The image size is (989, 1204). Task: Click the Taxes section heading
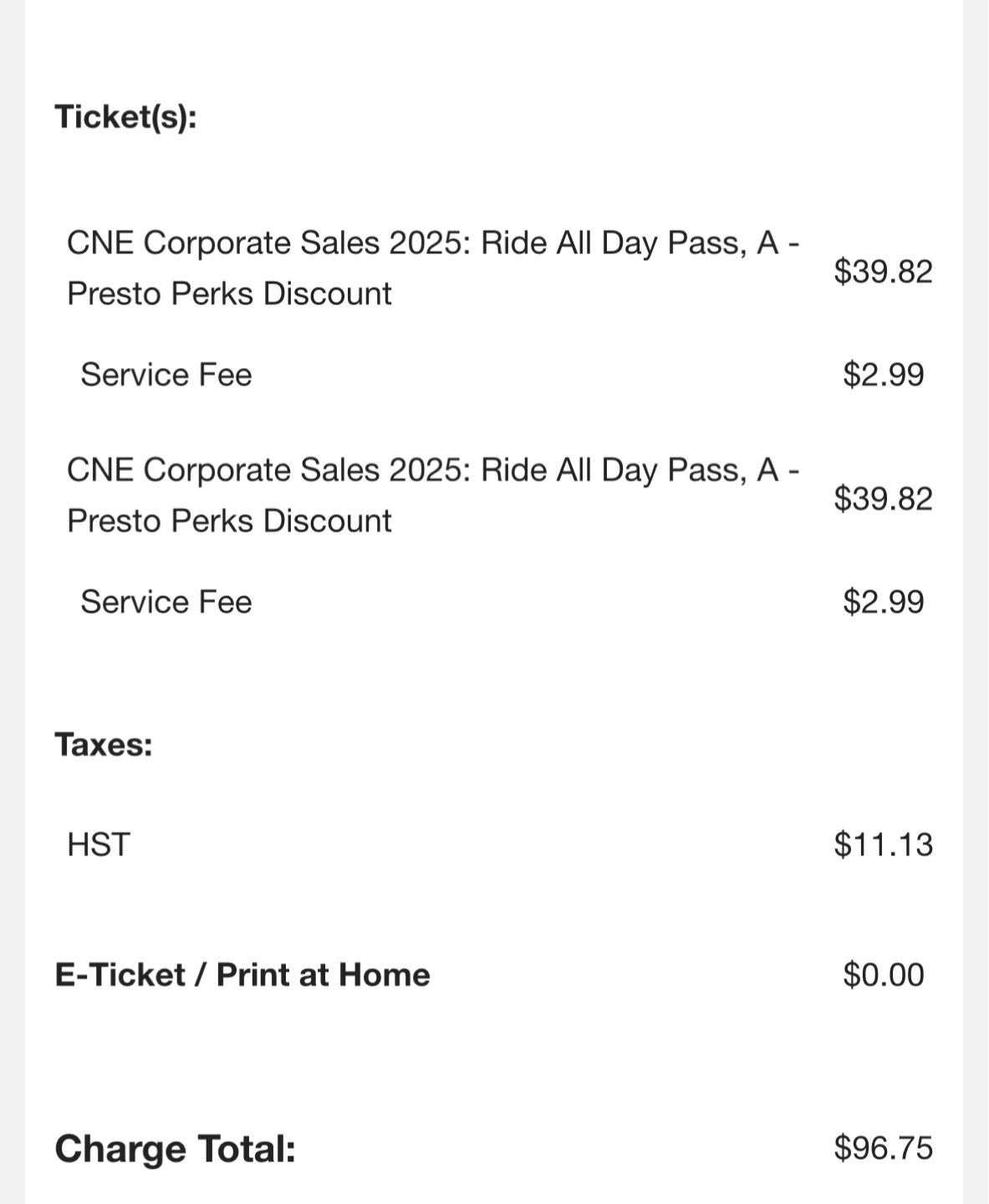click(x=104, y=744)
